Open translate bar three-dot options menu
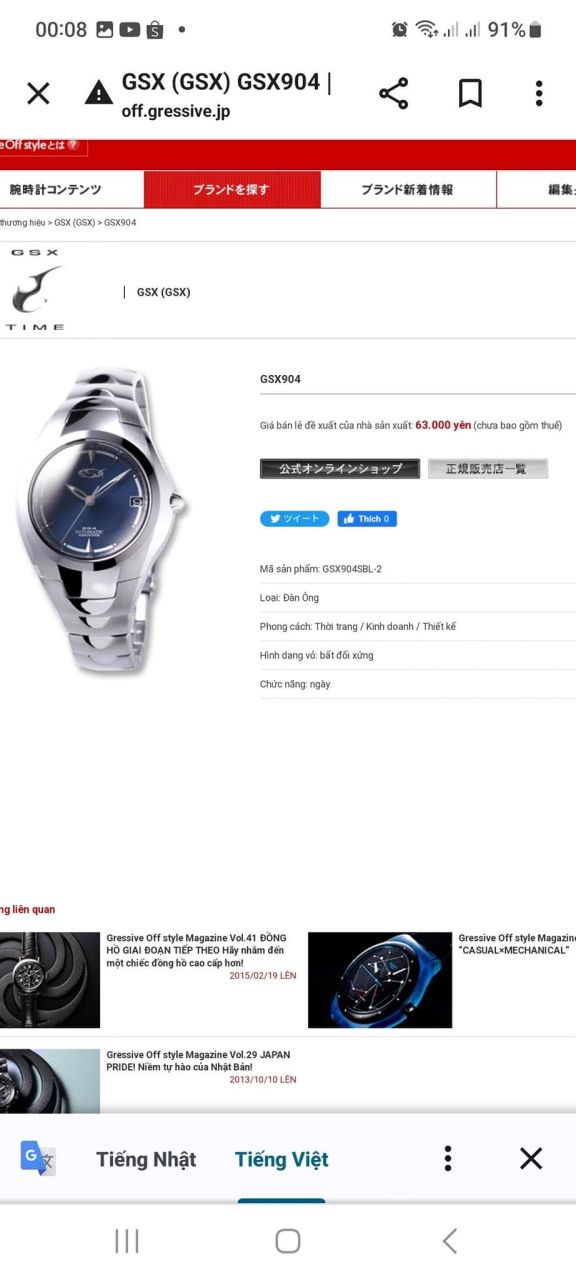The width and height of the screenshot is (576, 1280). point(448,1159)
